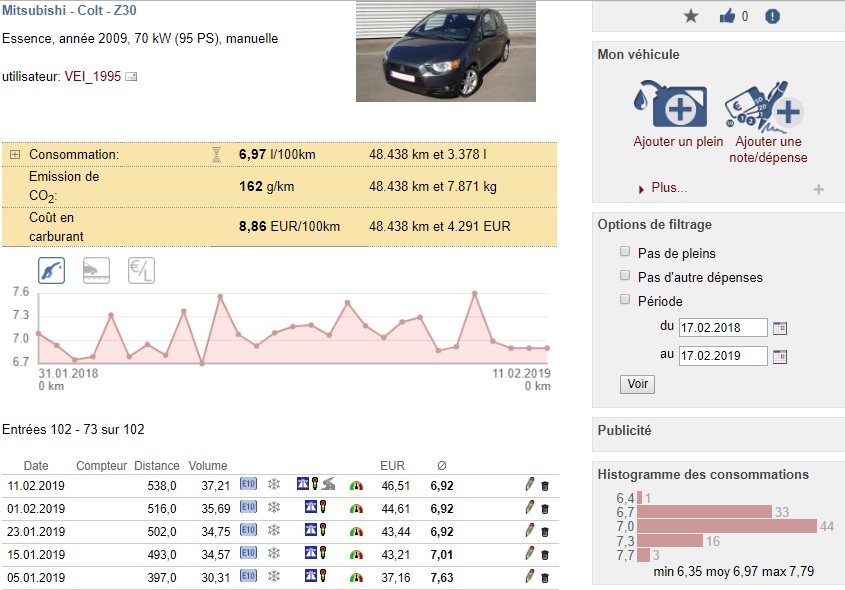Edit the 01.02.2019 entry

coord(530,508)
